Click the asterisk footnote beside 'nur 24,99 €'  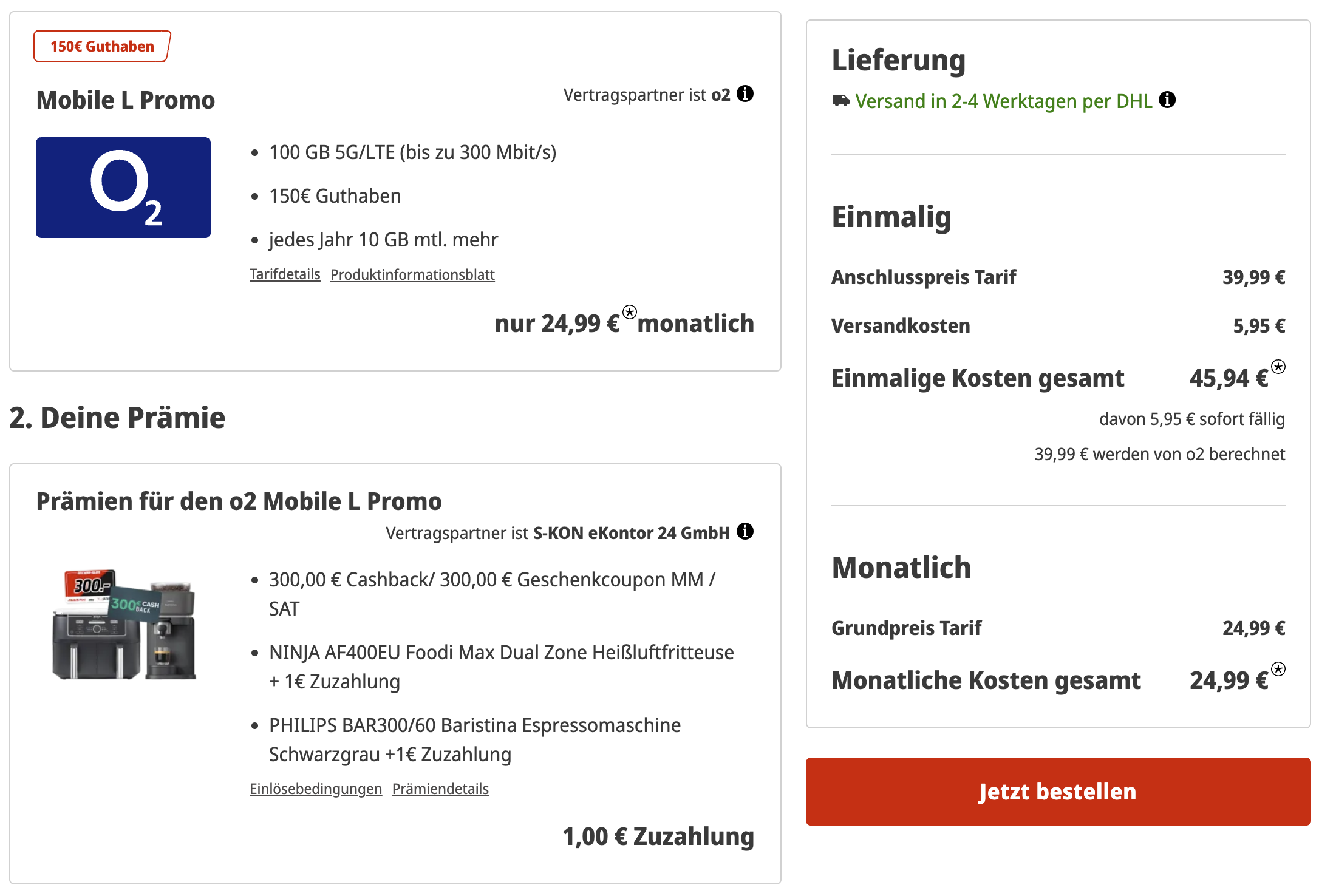pos(630,312)
